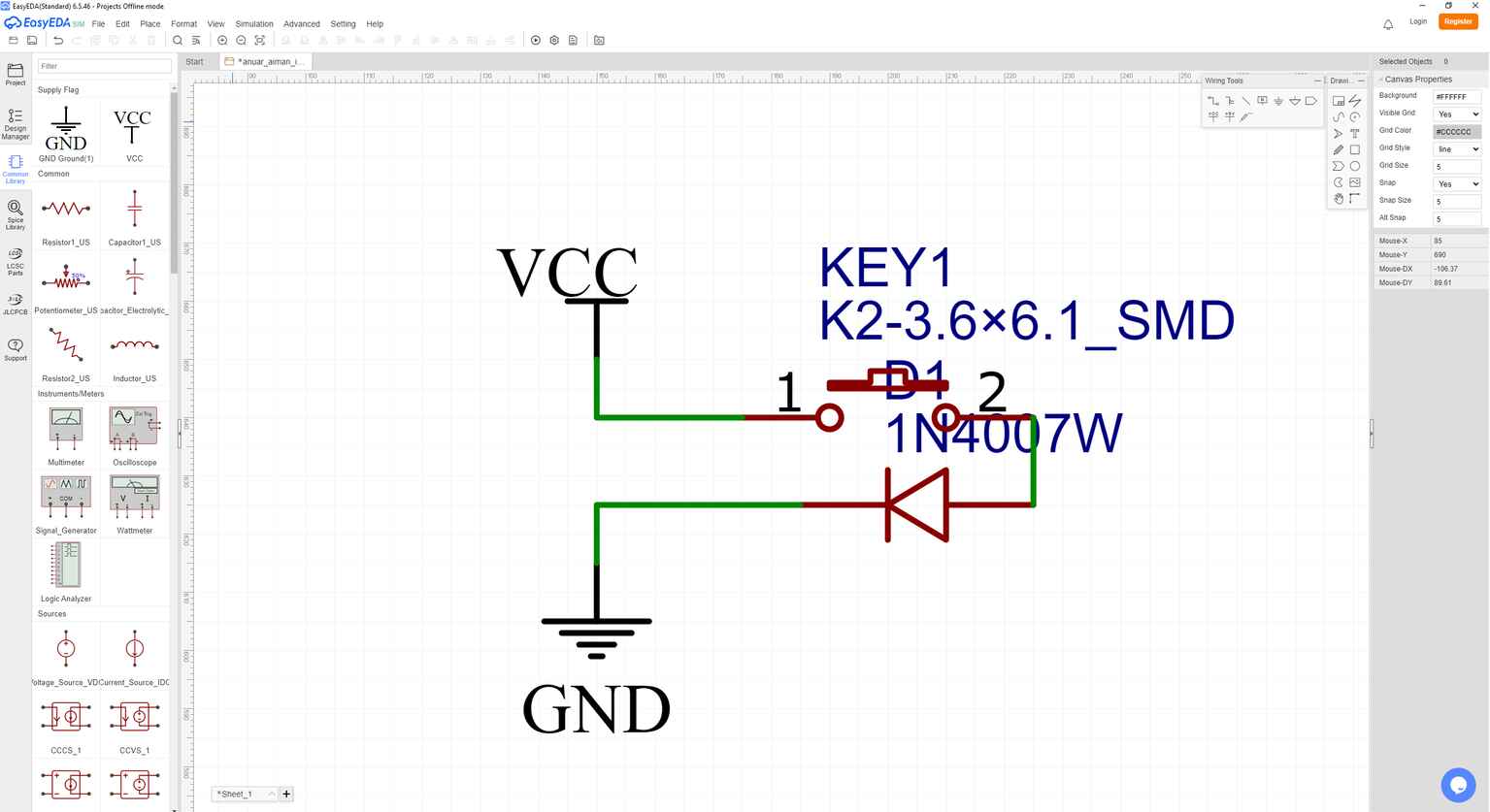Click the 1N4007W diode symbol on canvas
Screen dimensions: 1490x812
click(917, 504)
